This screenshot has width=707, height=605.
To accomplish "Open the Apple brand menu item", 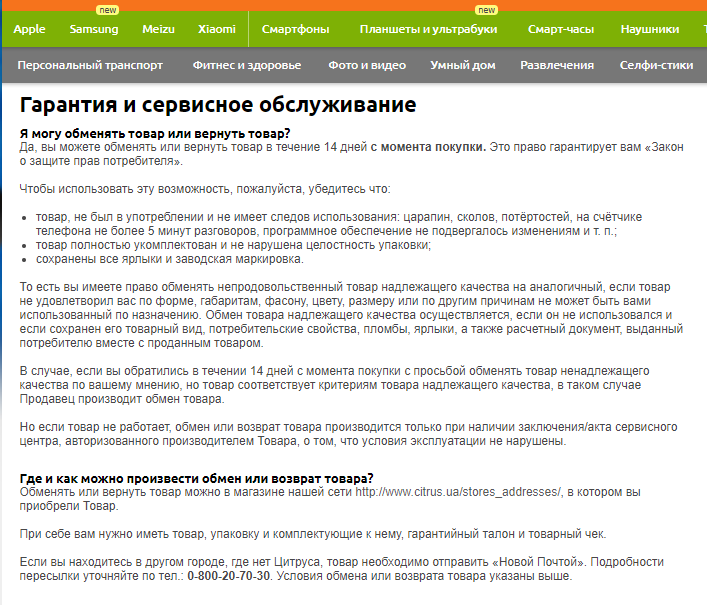I will (29, 29).
